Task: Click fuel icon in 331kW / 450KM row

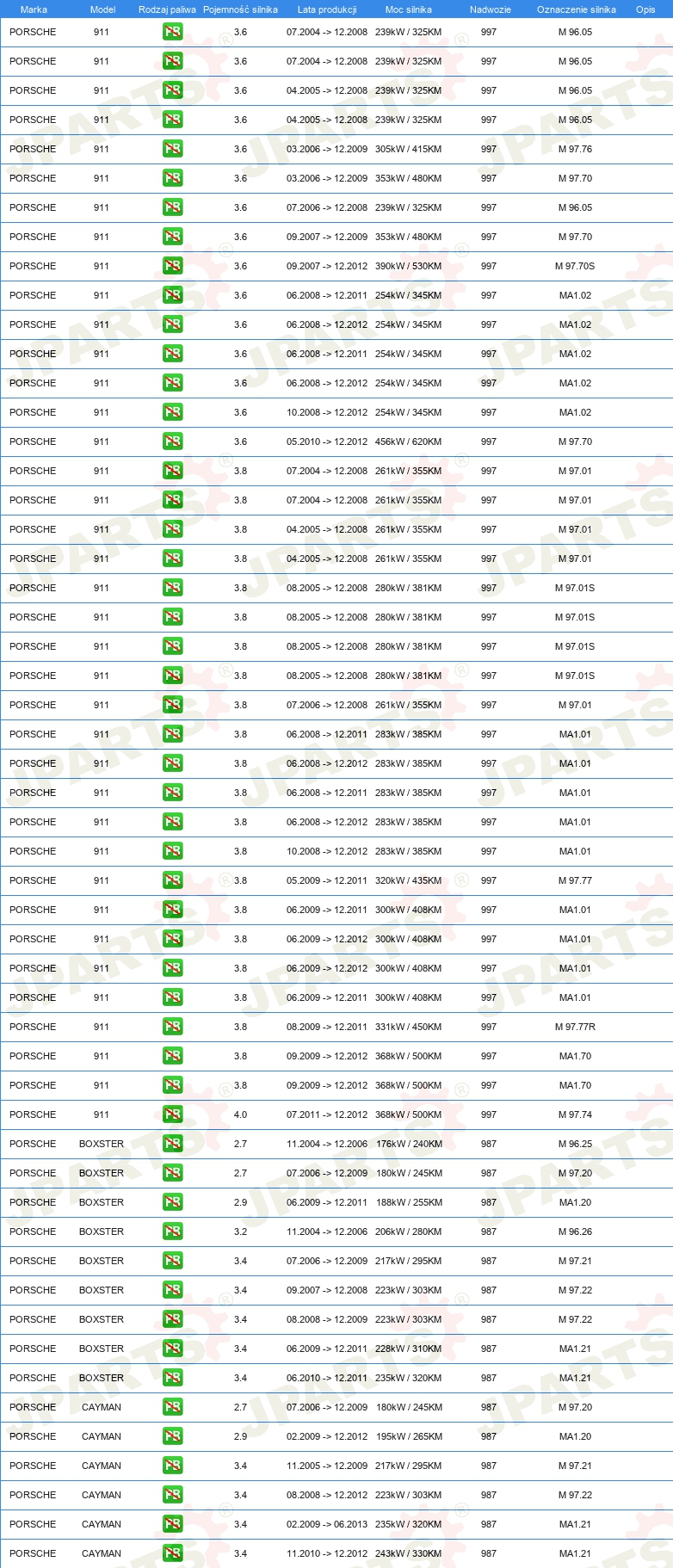Action: tap(172, 1027)
